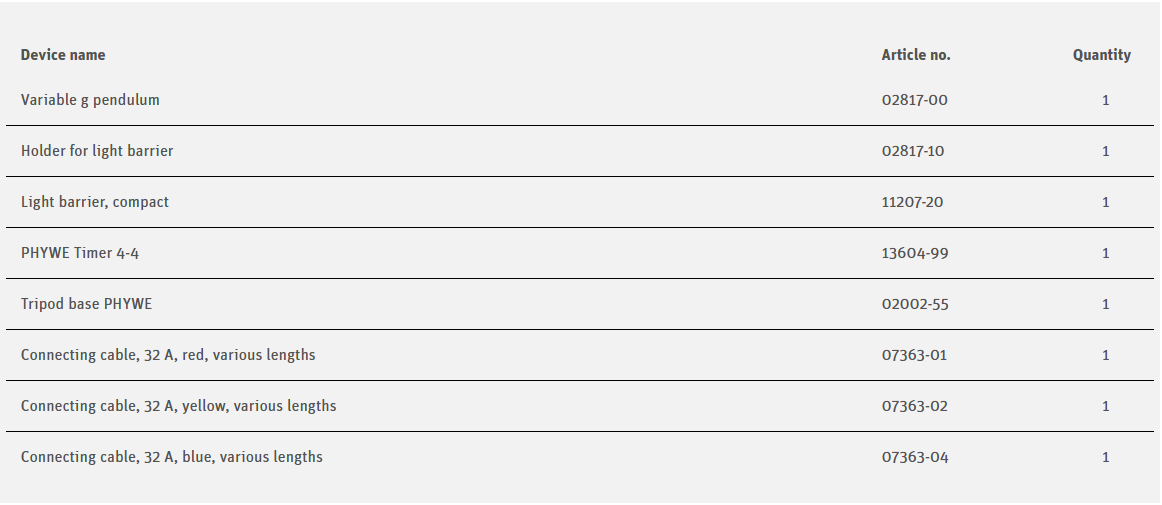1162x505 pixels.
Task: Click the yellow connecting cable entry
Action: (178, 406)
